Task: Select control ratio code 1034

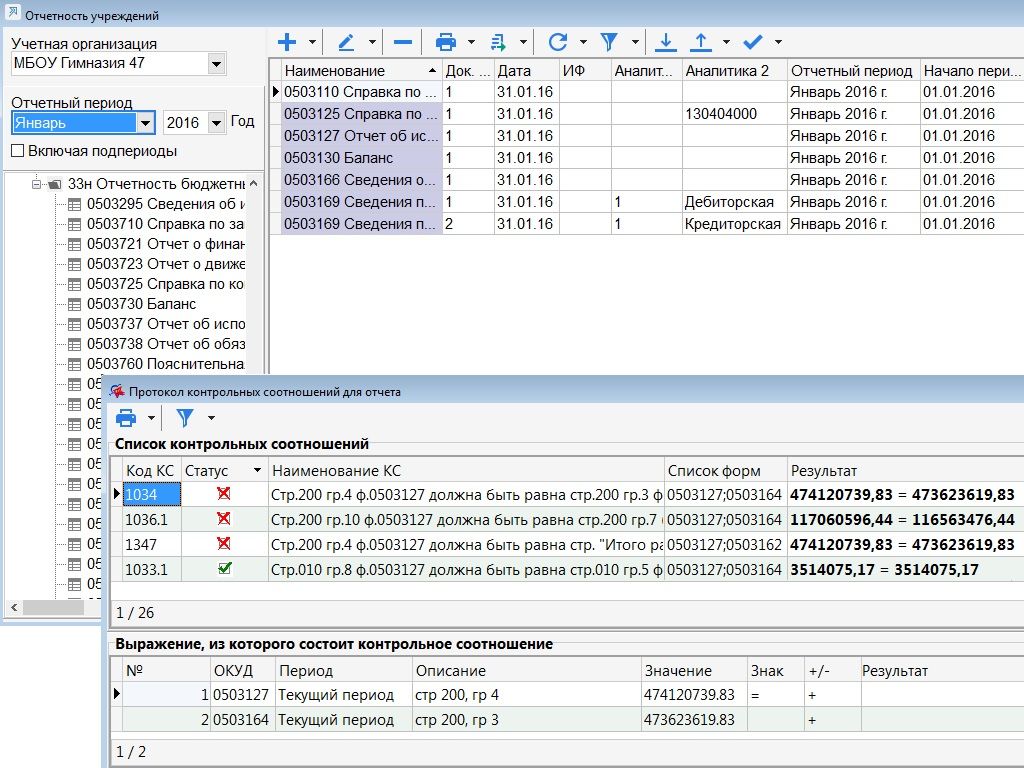Action: pos(152,494)
